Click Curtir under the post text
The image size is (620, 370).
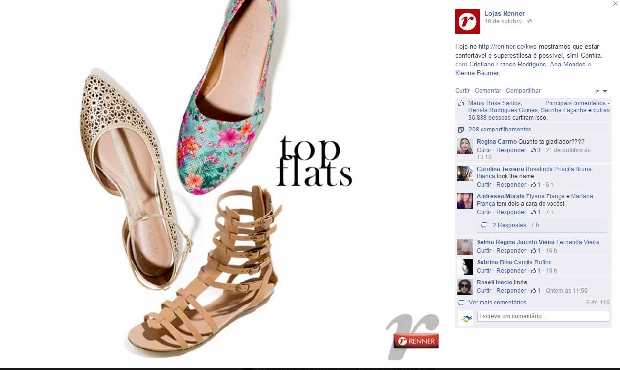(x=462, y=91)
